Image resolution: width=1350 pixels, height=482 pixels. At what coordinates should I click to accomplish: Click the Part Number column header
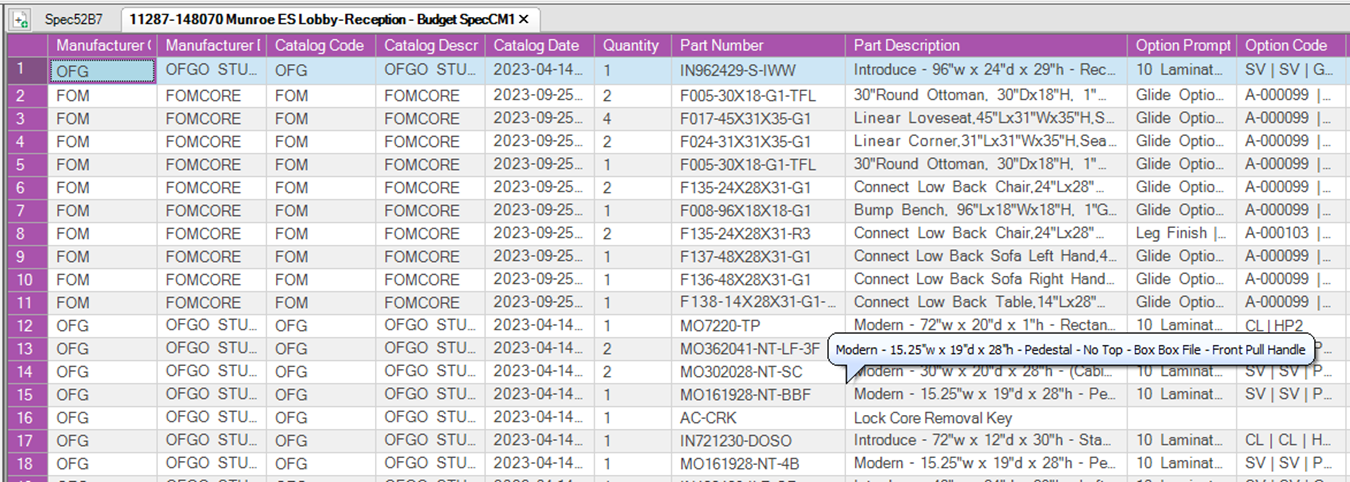tap(758, 46)
